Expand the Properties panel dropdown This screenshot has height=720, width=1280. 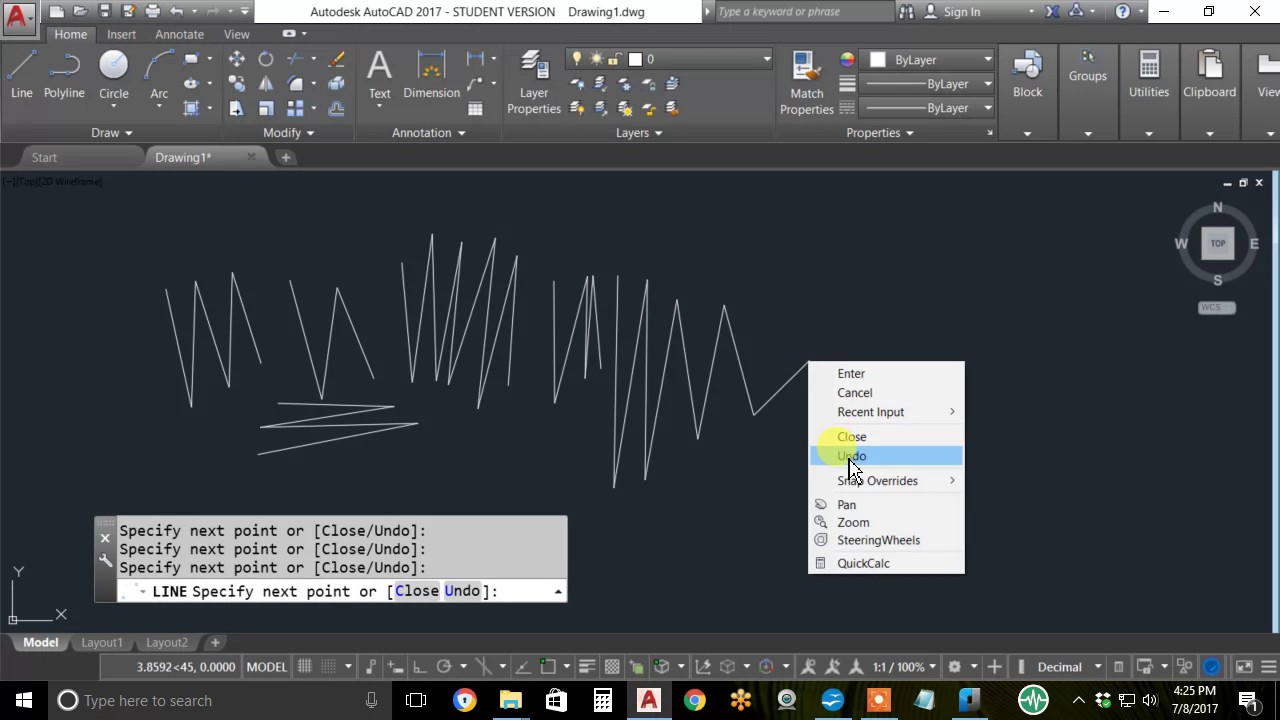[881, 133]
